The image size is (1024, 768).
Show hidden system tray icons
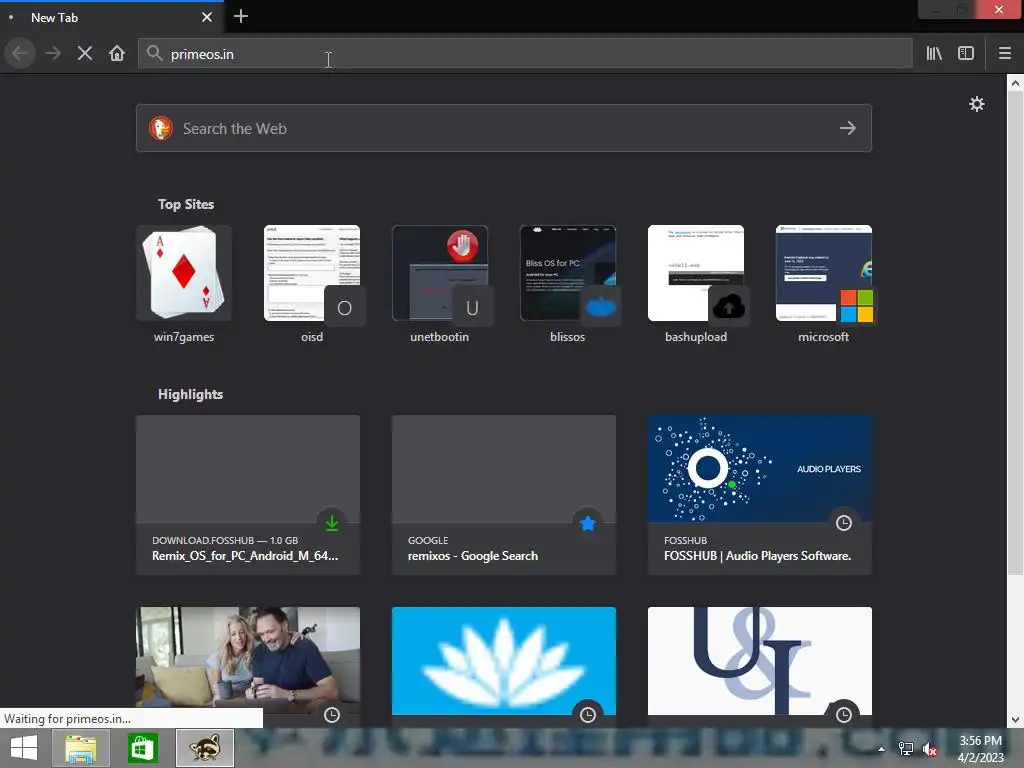click(881, 749)
